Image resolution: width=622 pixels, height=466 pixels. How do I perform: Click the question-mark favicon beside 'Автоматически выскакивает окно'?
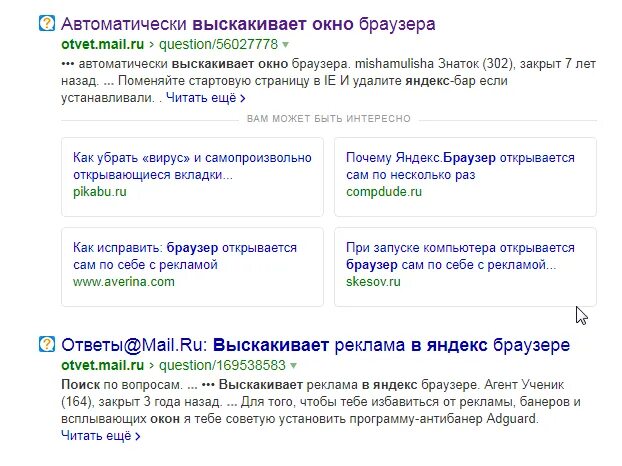pyautogui.click(x=47, y=23)
